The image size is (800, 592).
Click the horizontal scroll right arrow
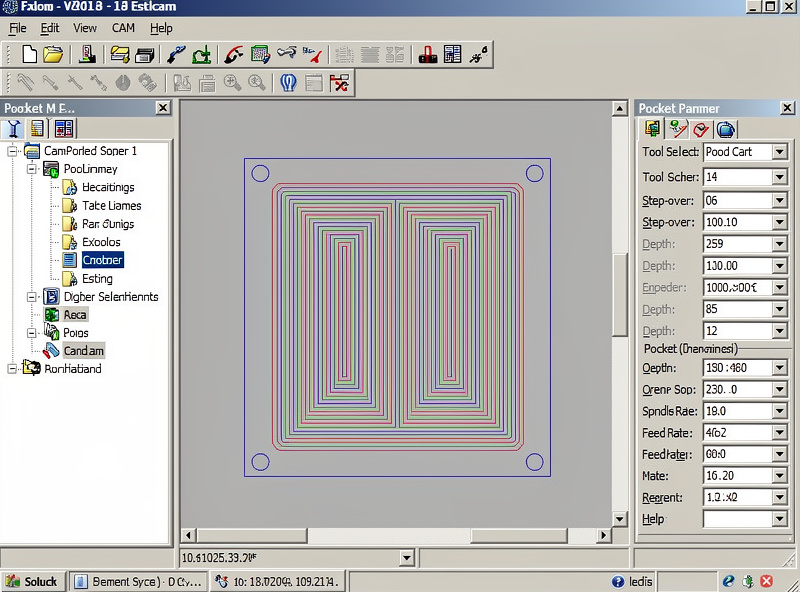click(x=604, y=535)
